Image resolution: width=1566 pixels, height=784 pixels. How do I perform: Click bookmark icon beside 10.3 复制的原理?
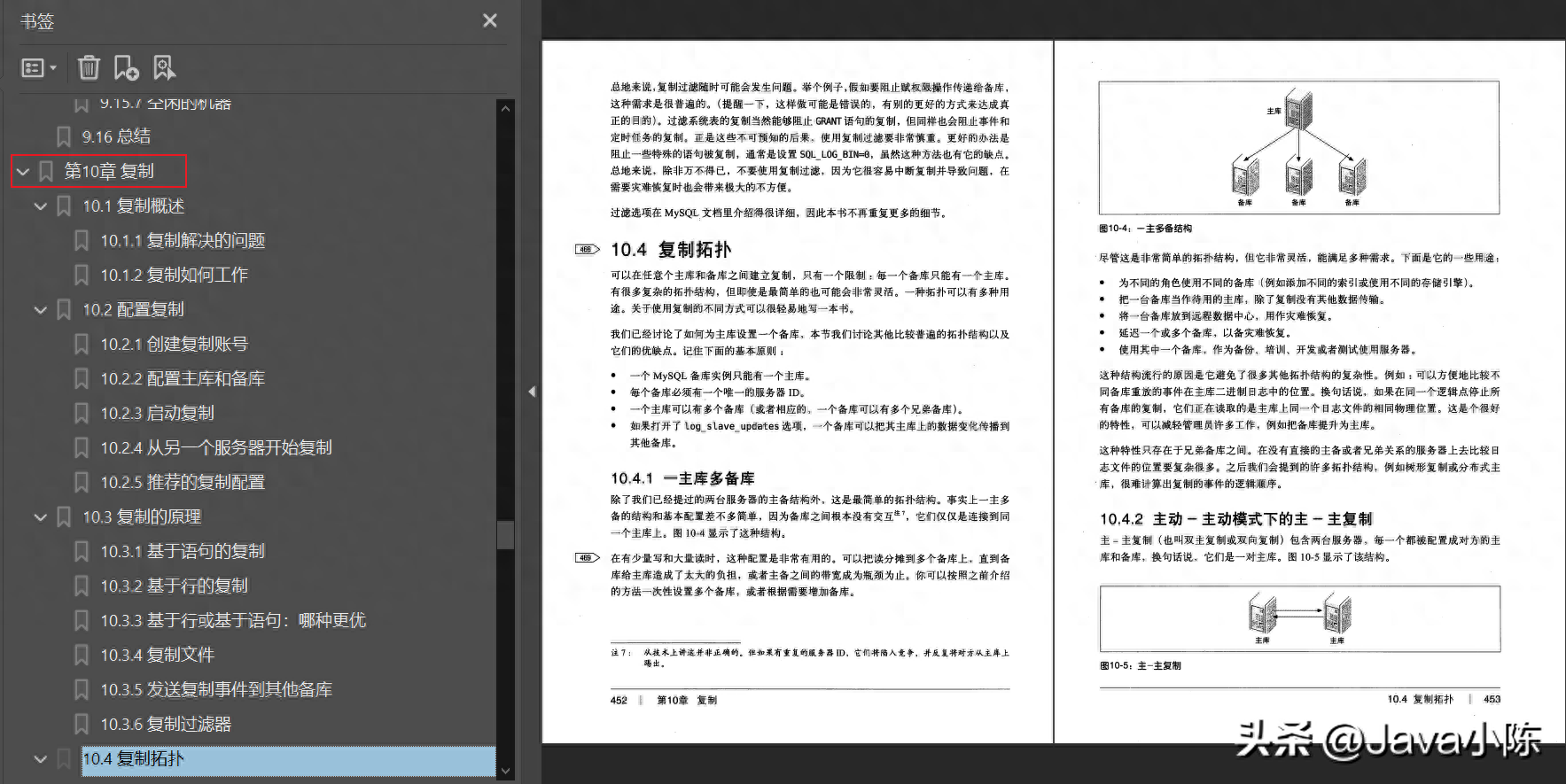point(64,516)
